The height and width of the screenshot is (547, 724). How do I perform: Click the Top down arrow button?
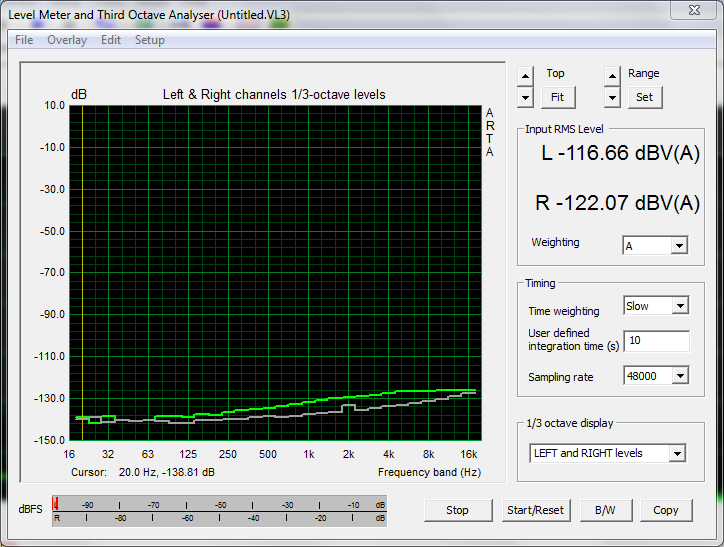525,97
